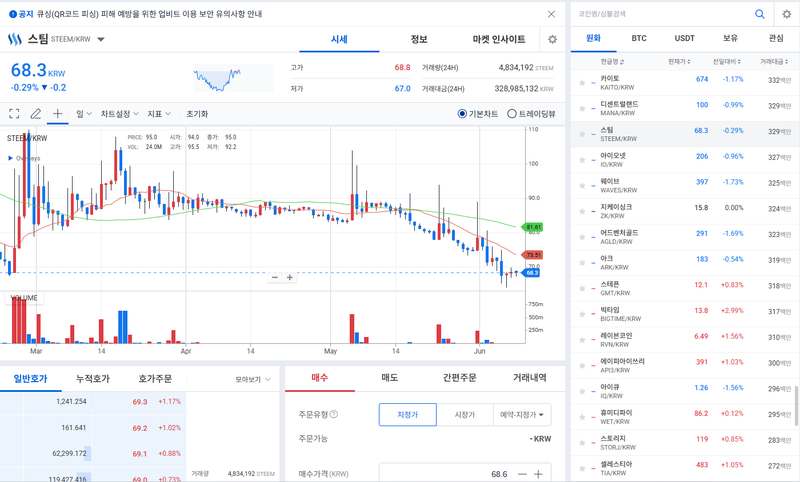
Task: Open the 모아보기 dropdown
Action: click(x=253, y=379)
